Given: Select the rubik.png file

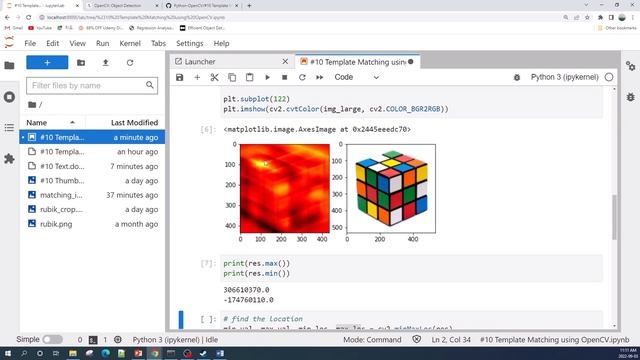Looking at the screenshot, I should (x=92, y=224).
